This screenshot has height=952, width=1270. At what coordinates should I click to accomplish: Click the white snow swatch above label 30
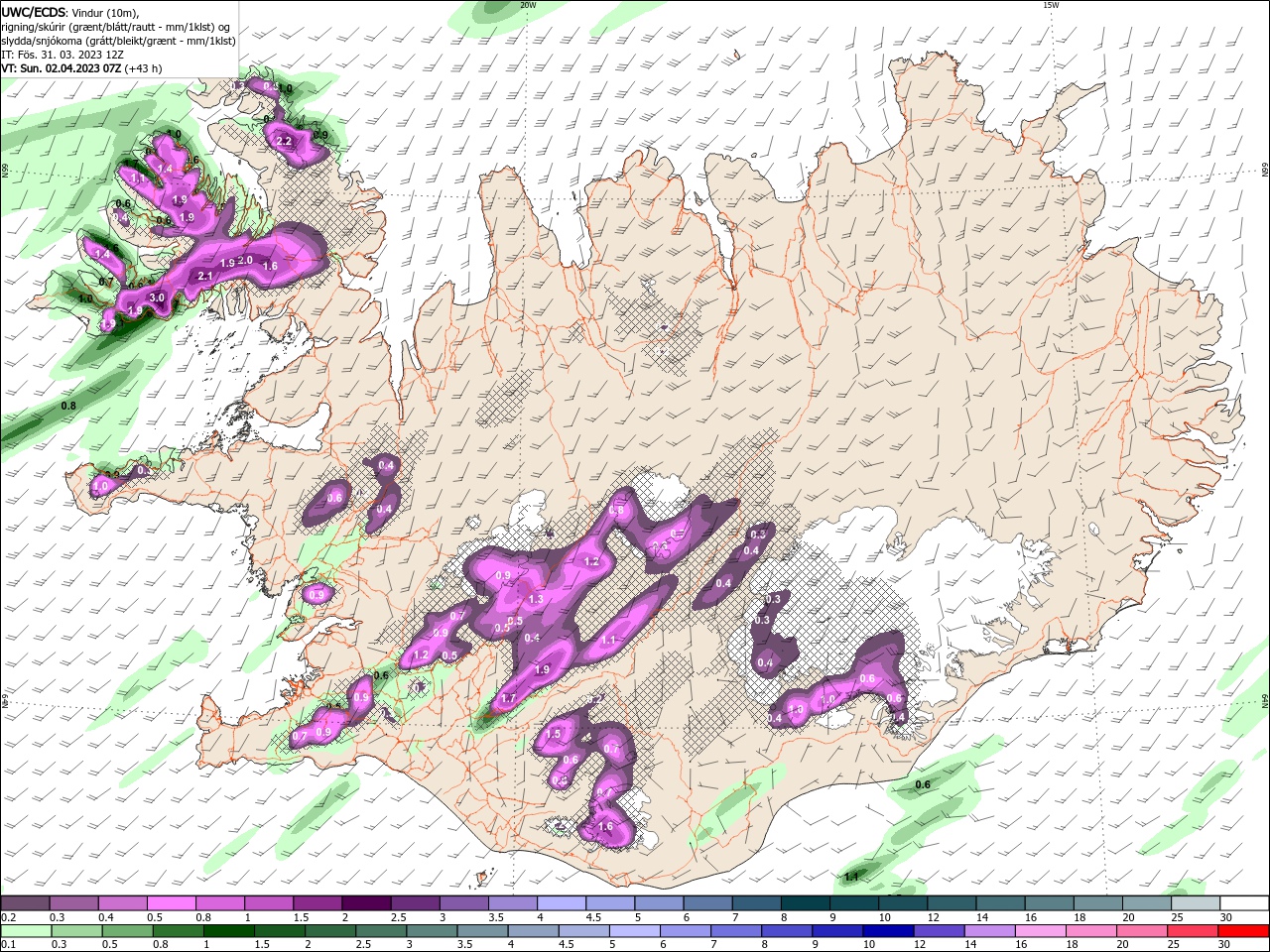[1244, 903]
